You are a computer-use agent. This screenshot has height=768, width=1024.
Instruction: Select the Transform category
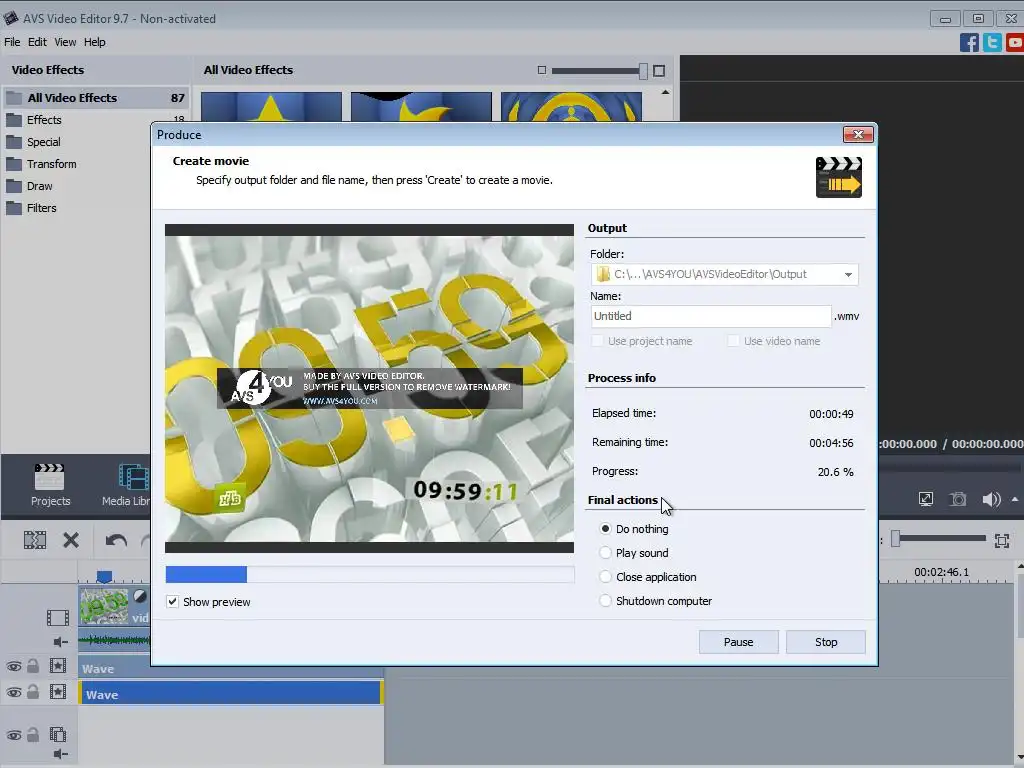(52, 165)
